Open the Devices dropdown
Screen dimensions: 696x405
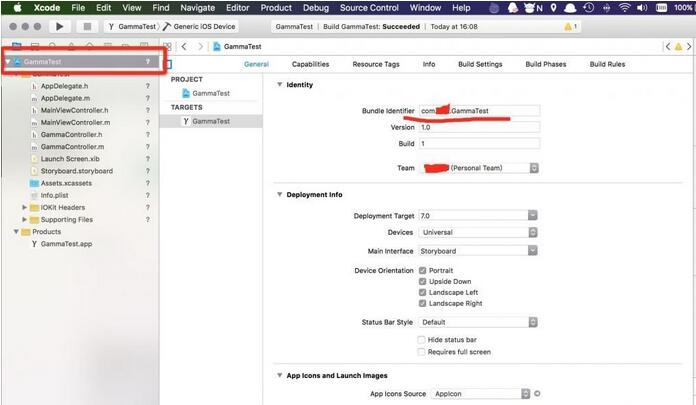(478, 232)
